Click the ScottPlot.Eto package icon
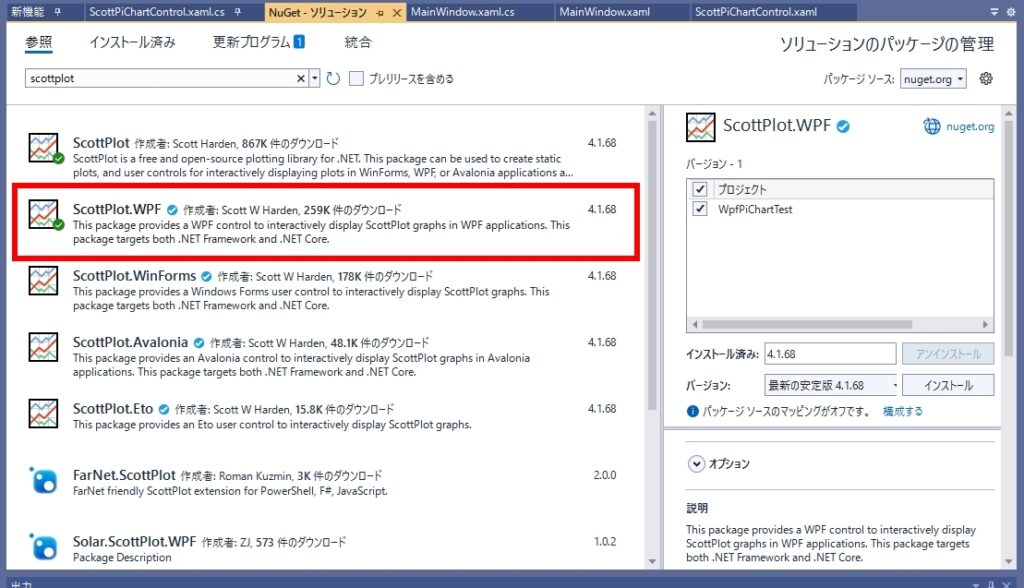Image resolution: width=1024 pixels, height=588 pixels. pos(43,414)
